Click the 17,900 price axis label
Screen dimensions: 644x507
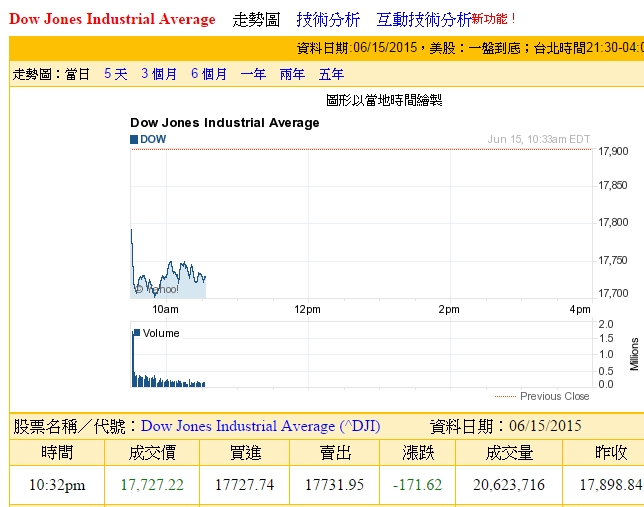[613, 151]
